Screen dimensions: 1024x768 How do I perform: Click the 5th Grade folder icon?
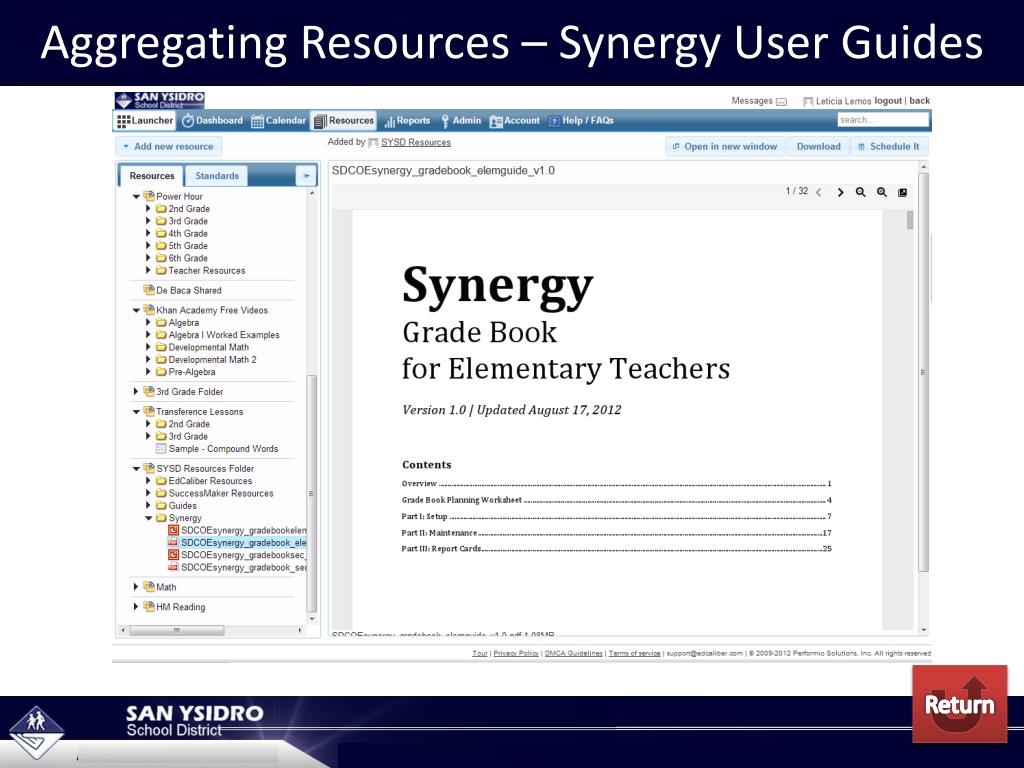[x=161, y=246]
